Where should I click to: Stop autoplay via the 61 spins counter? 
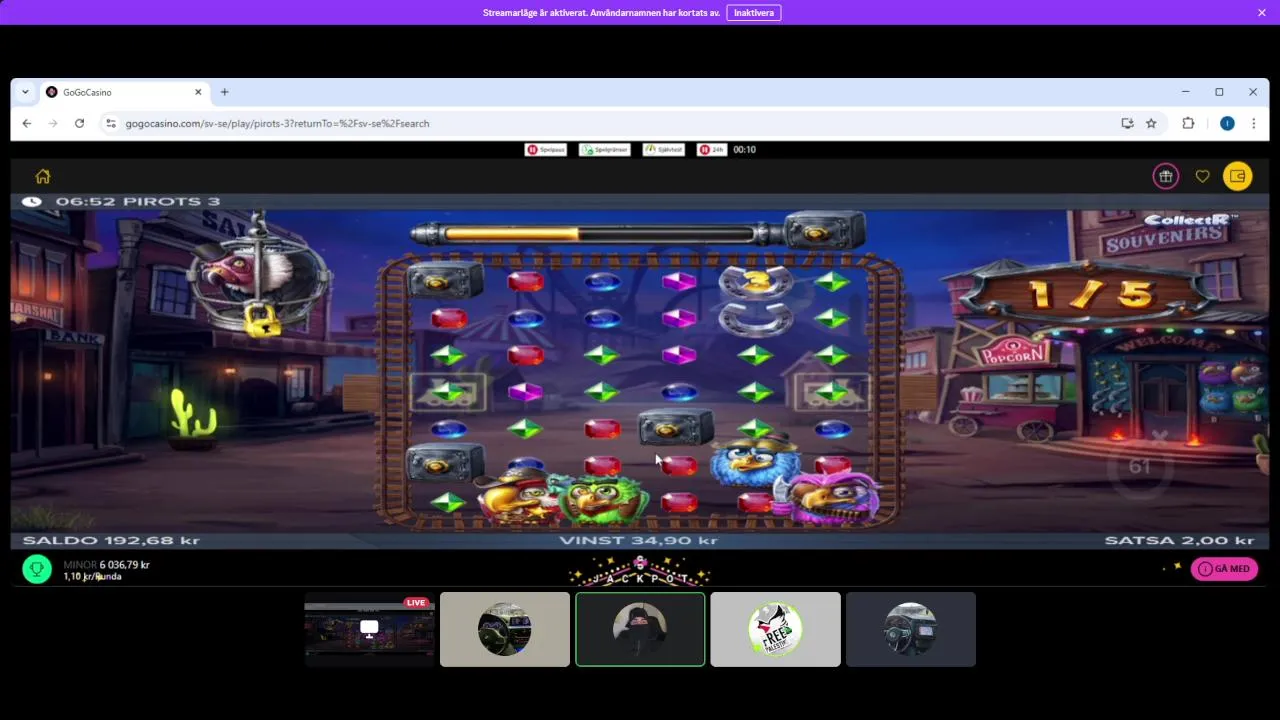pyautogui.click(x=1140, y=467)
